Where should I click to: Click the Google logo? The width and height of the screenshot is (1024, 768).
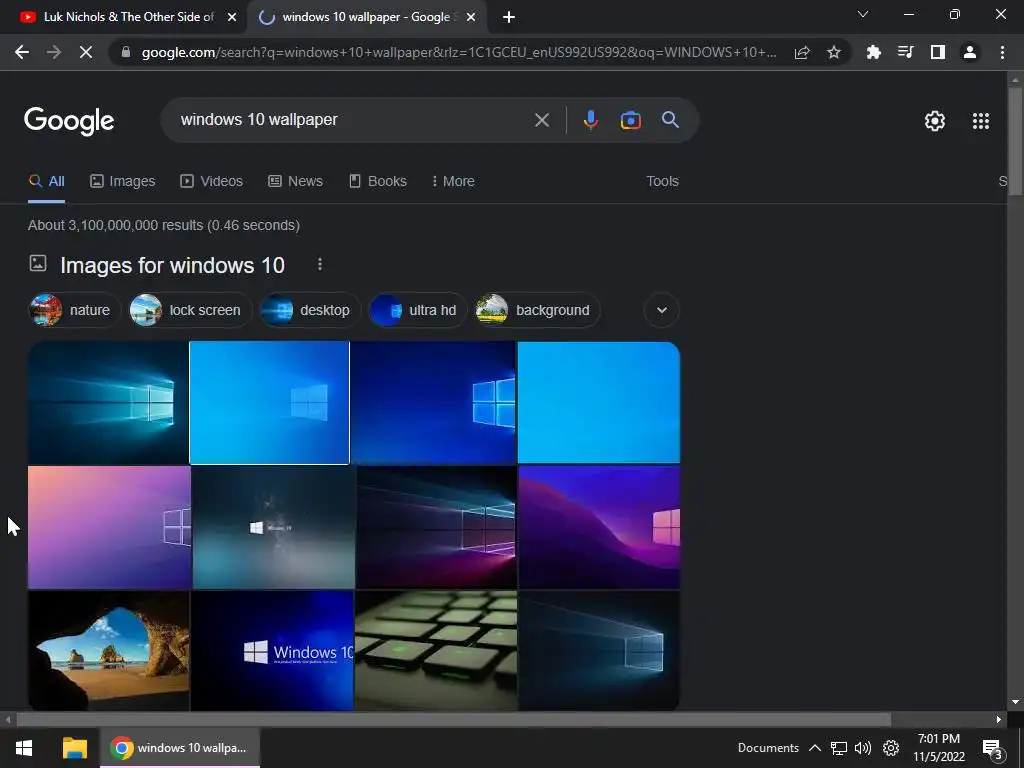click(69, 121)
